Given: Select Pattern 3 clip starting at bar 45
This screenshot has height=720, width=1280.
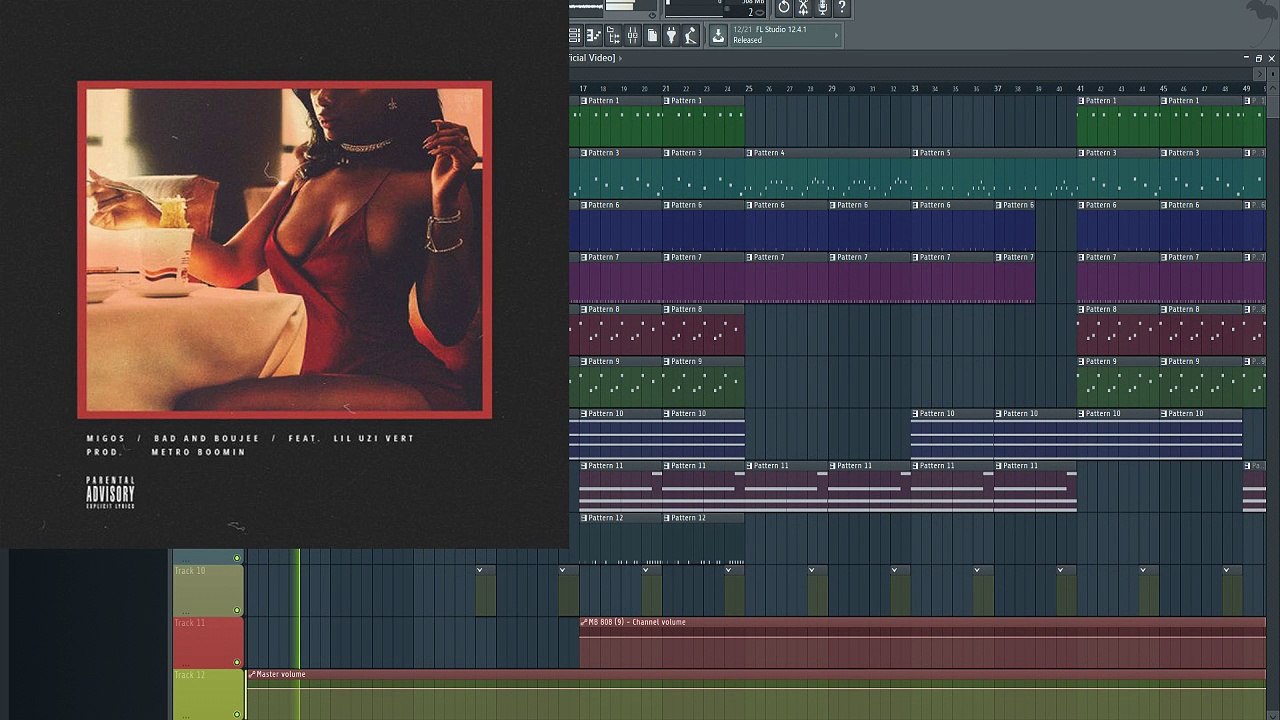Looking at the screenshot, I should click(x=1201, y=174).
